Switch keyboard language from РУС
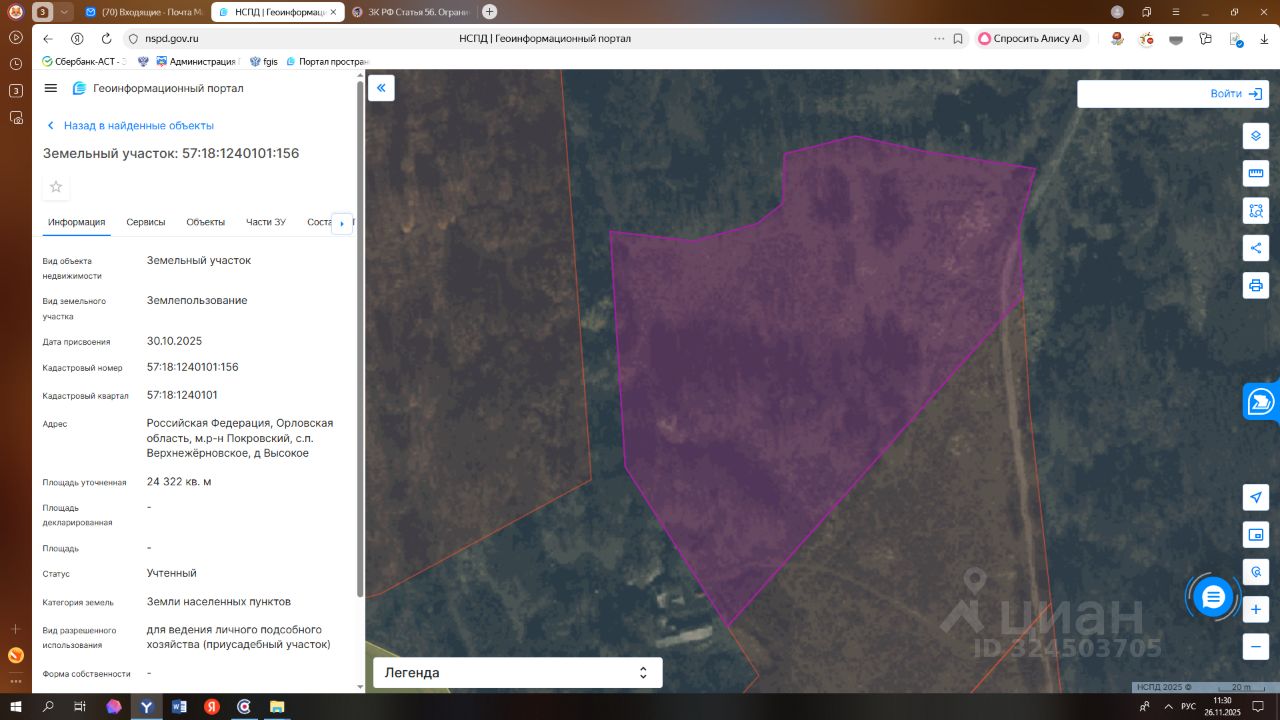 (x=1189, y=706)
